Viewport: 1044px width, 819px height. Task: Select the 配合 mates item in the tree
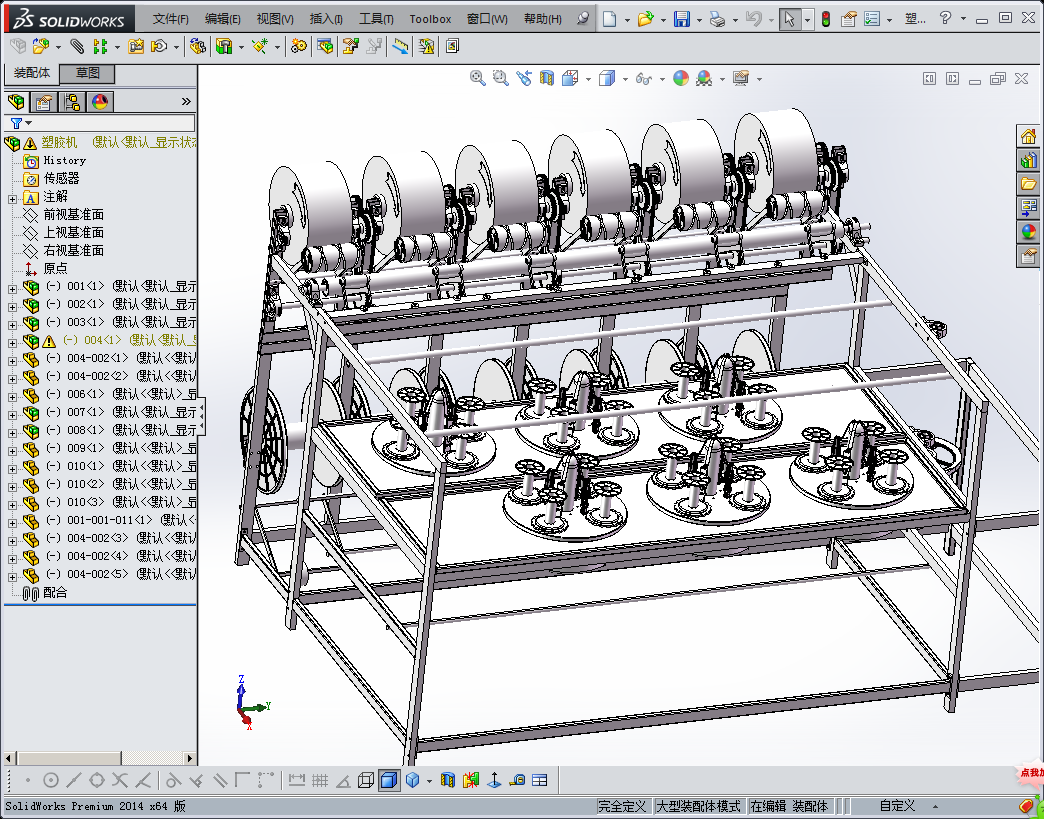point(54,593)
